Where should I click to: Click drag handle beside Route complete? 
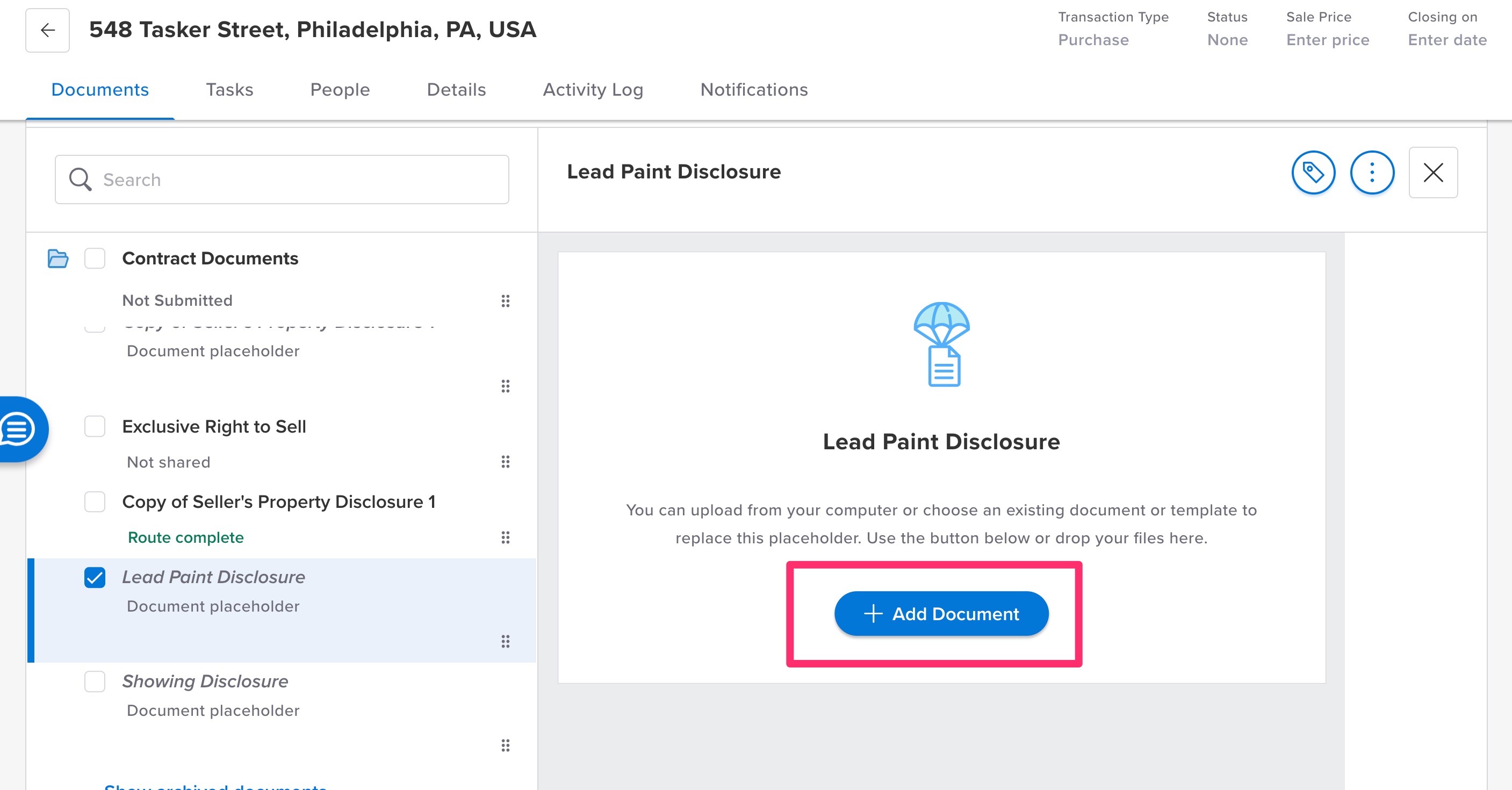tap(505, 537)
